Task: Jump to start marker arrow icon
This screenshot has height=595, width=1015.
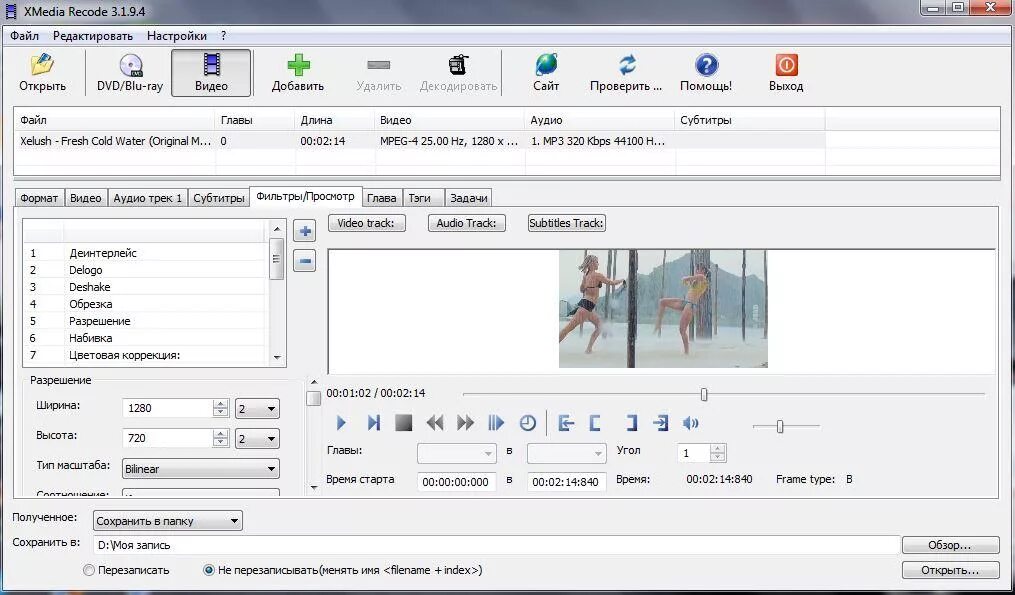Action: coord(566,423)
